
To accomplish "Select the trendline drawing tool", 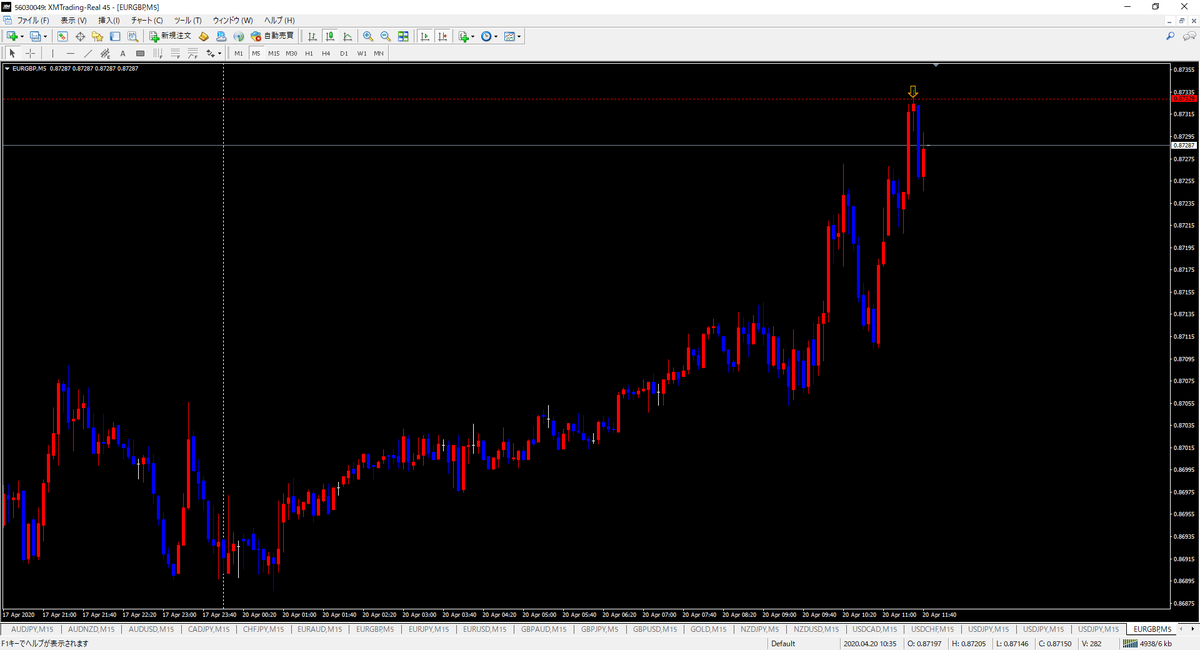I will (88, 53).
